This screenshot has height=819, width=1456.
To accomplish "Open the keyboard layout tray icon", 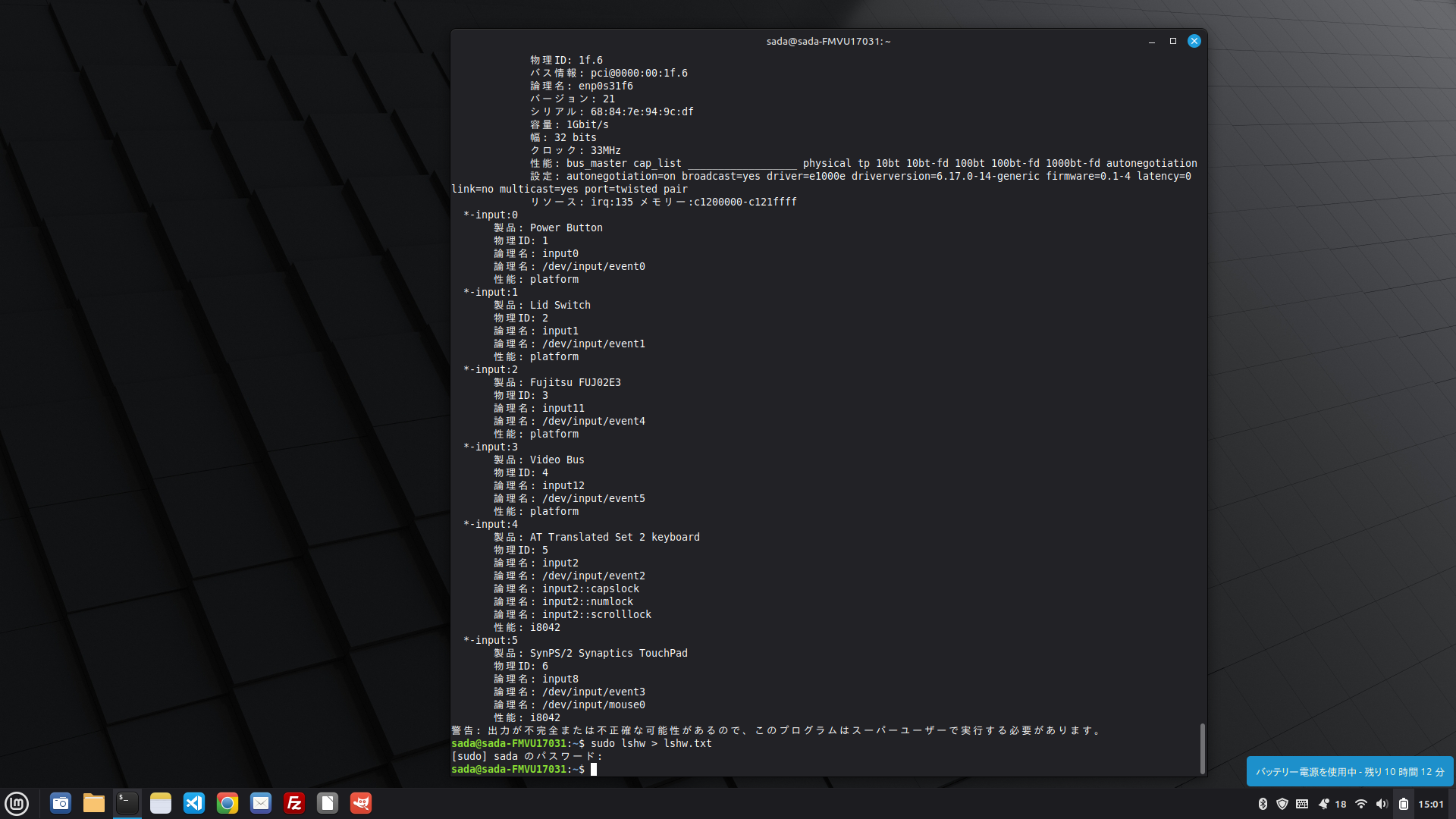I will [x=1302, y=804].
